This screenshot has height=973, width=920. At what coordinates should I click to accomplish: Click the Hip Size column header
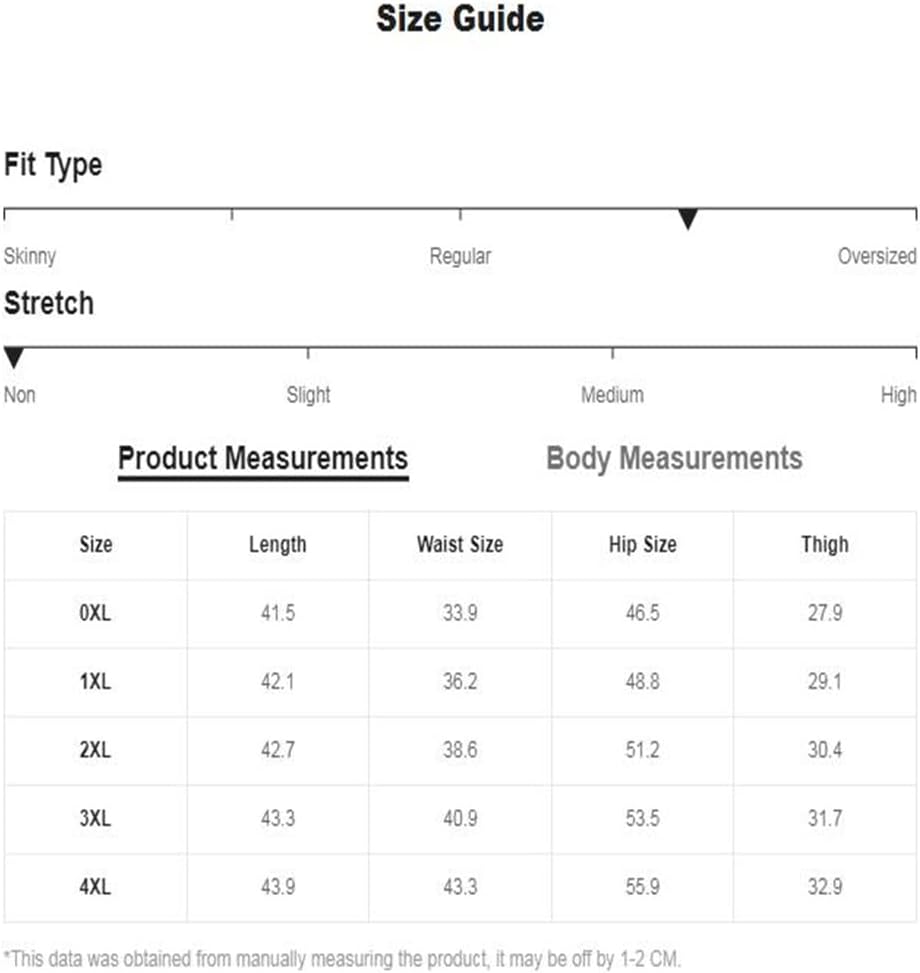(x=642, y=544)
